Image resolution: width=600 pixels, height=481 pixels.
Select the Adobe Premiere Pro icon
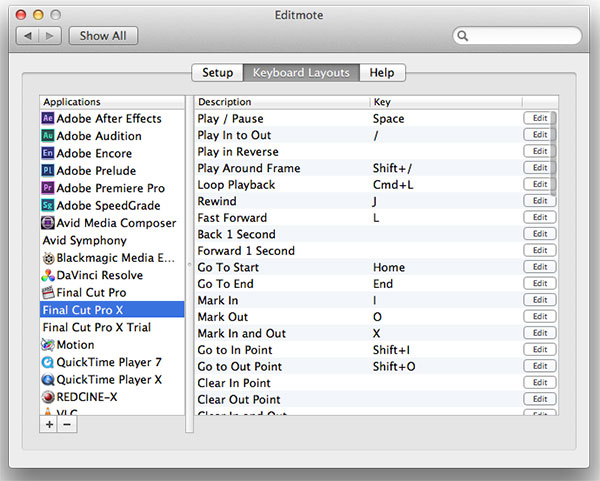[x=47, y=188]
